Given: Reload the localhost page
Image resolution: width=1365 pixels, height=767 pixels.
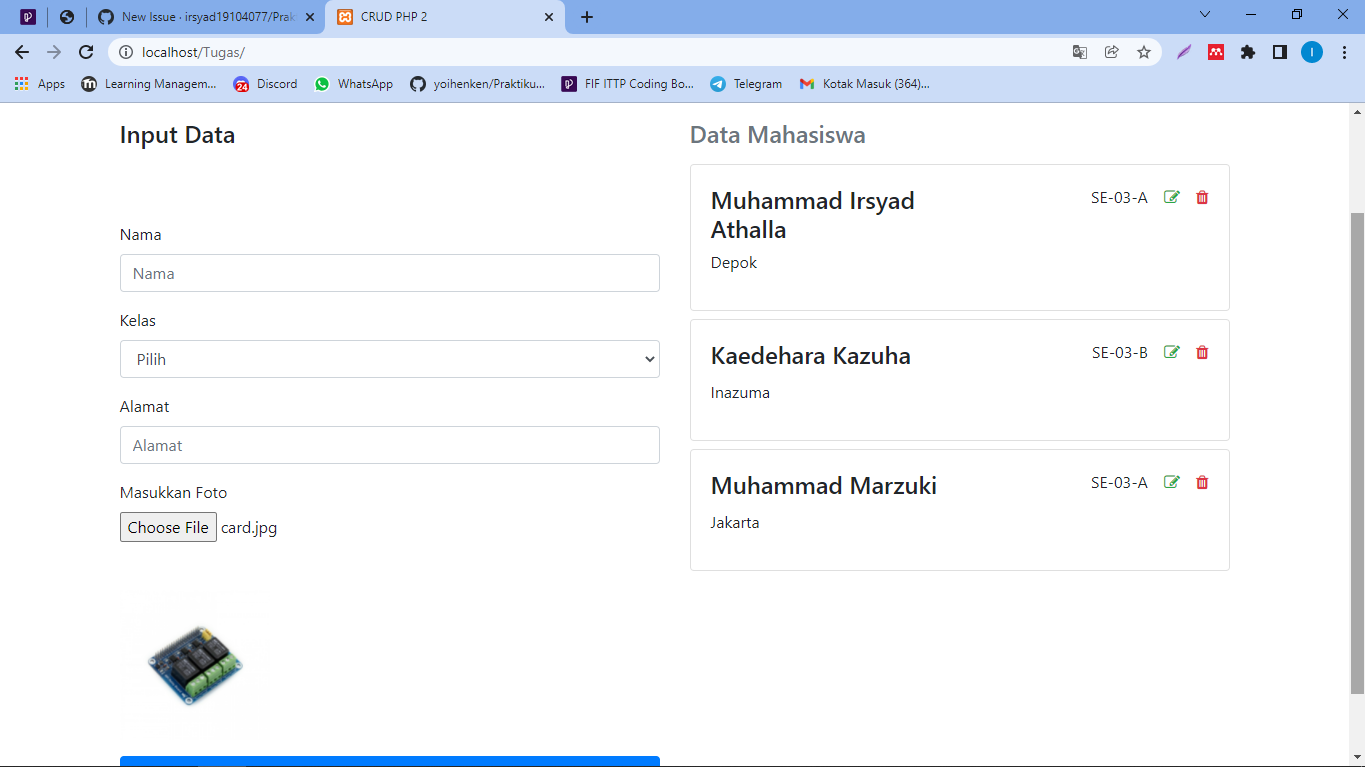Looking at the screenshot, I should pyautogui.click(x=86, y=52).
